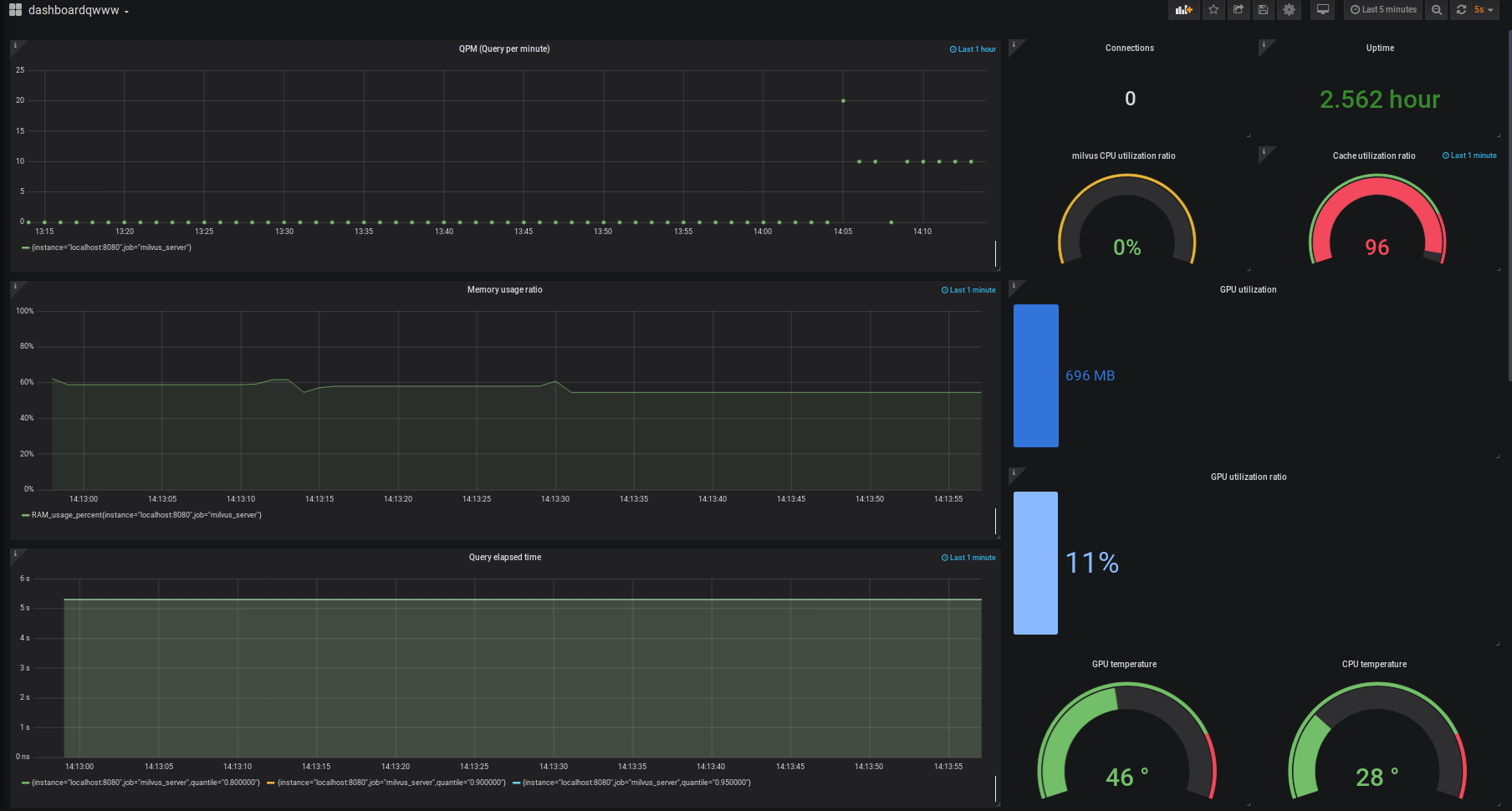Screen dimensions: 1512x811
Task: Open milvus CPU utilization ratio panel menu
Action: point(1123,156)
